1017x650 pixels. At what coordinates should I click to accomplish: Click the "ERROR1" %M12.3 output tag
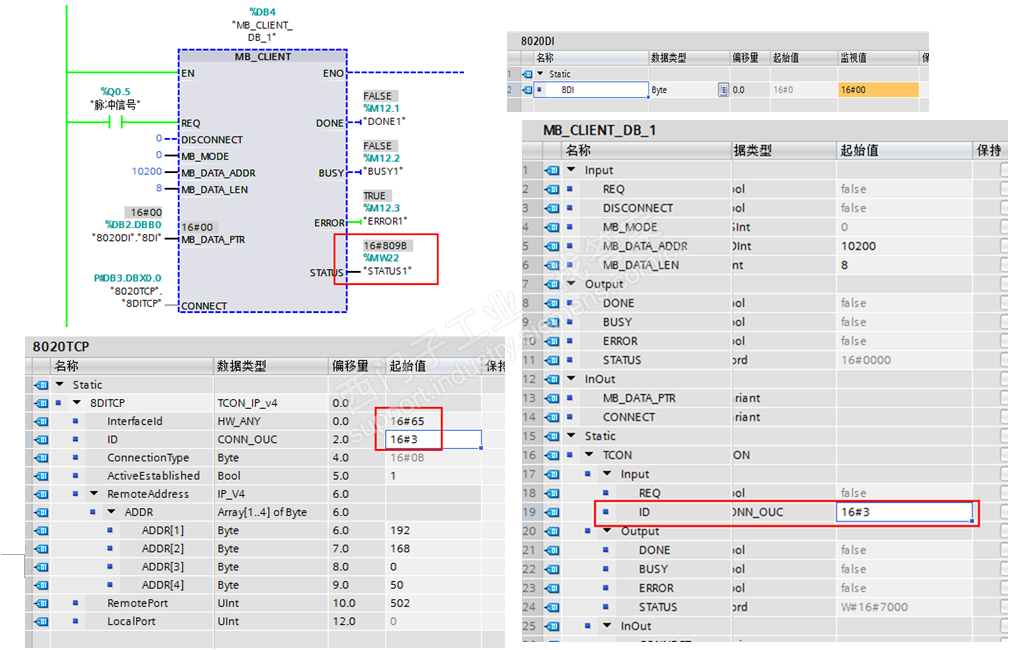[x=385, y=215]
